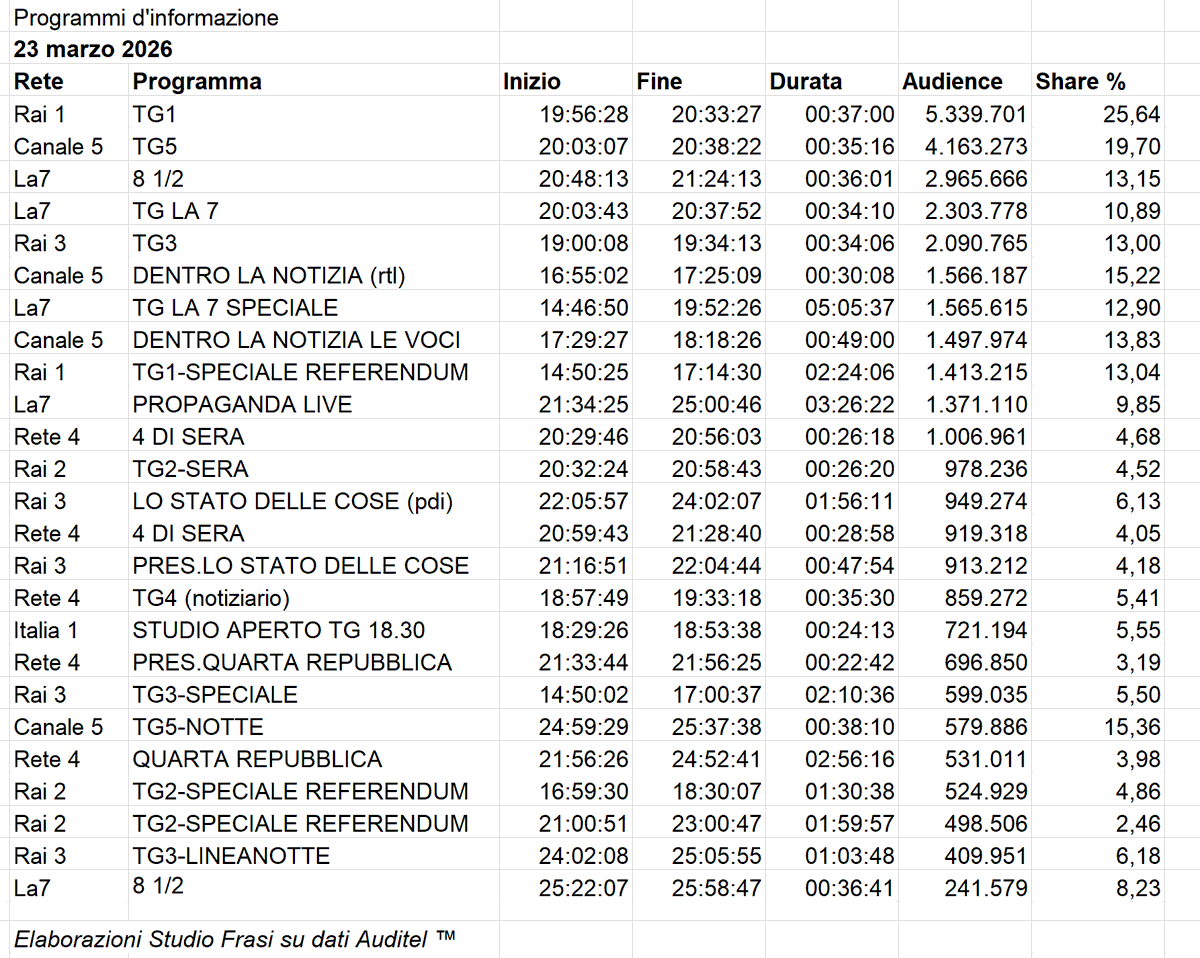Select the share value 13,83
This screenshot has height=958, width=1200.
pyautogui.click(x=1132, y=340)
